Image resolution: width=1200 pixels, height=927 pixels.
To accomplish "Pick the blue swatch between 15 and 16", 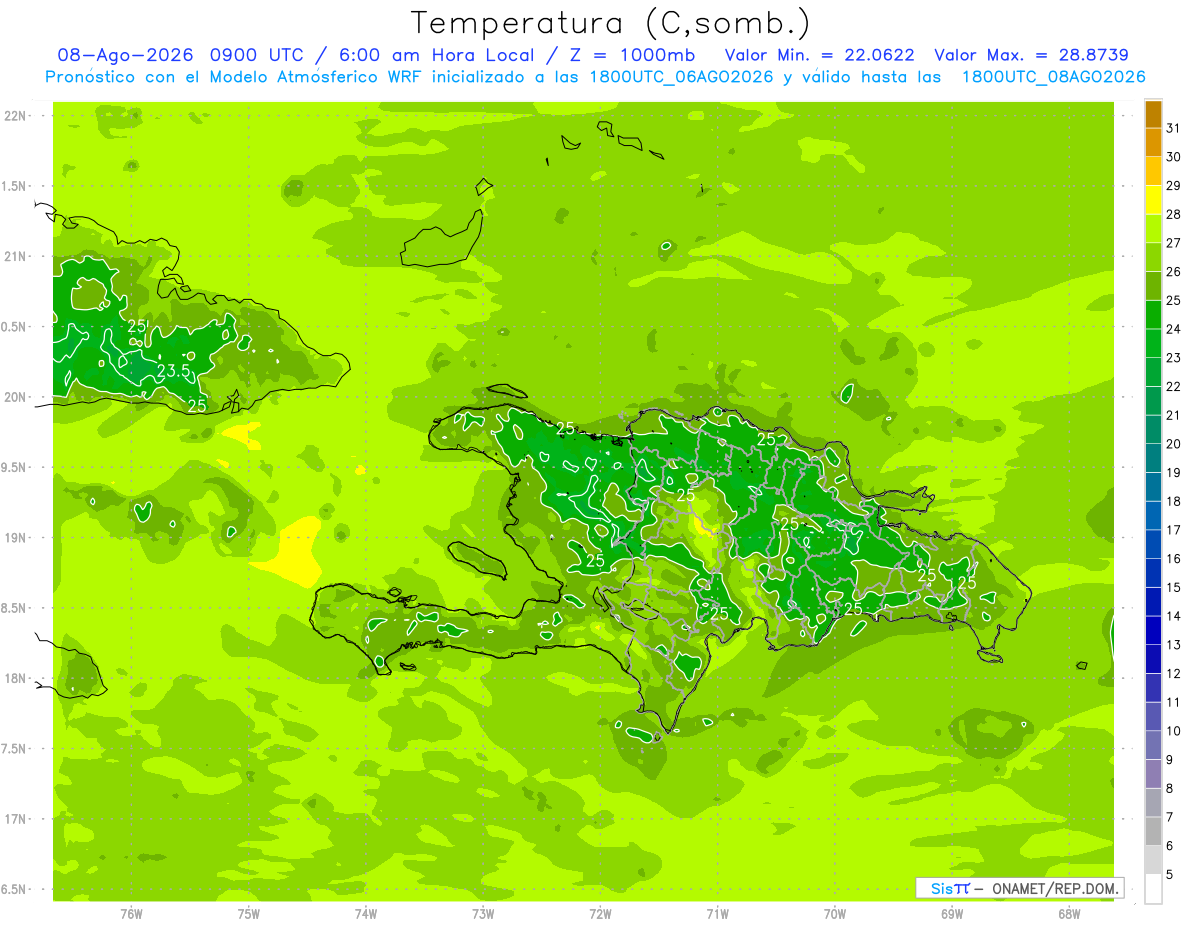I will [1153, 573].
